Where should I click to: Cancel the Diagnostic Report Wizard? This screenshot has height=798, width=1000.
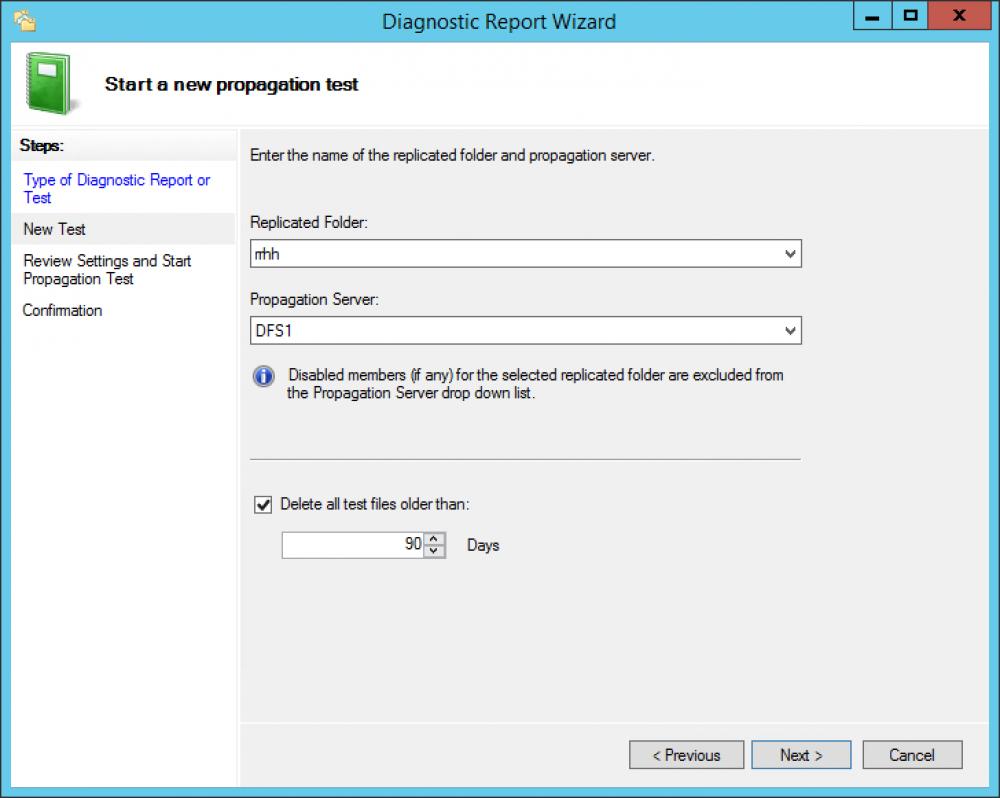point(912,755)
